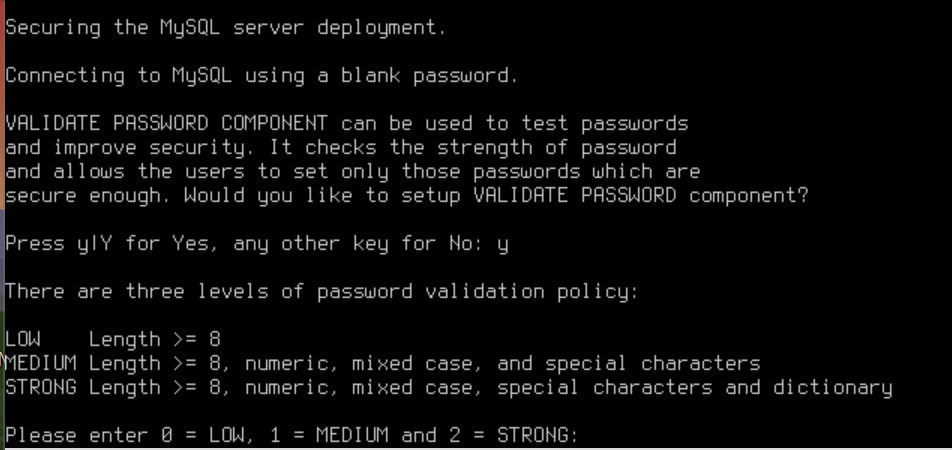Click the "secure enough." text
The width and height of the screenshot is (952, 450).
(x=88, y=196)
